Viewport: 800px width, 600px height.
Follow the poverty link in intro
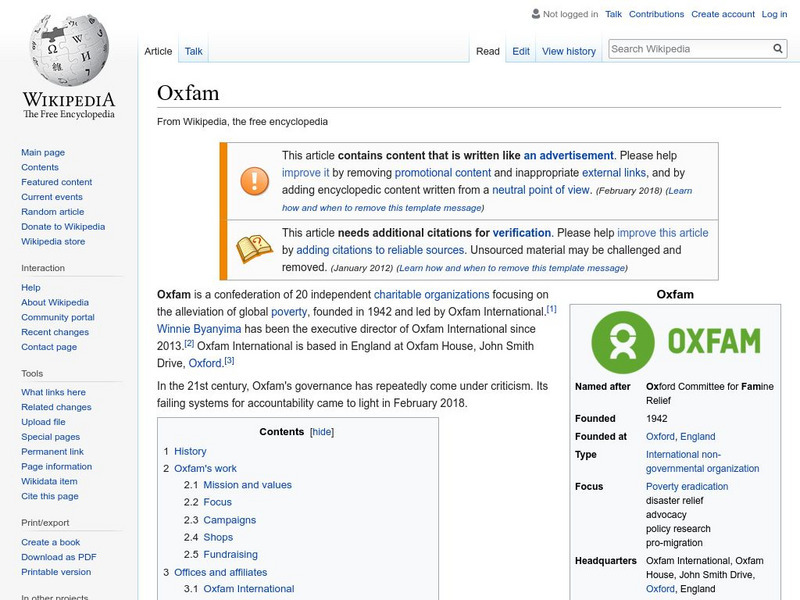tap(289, 312)
